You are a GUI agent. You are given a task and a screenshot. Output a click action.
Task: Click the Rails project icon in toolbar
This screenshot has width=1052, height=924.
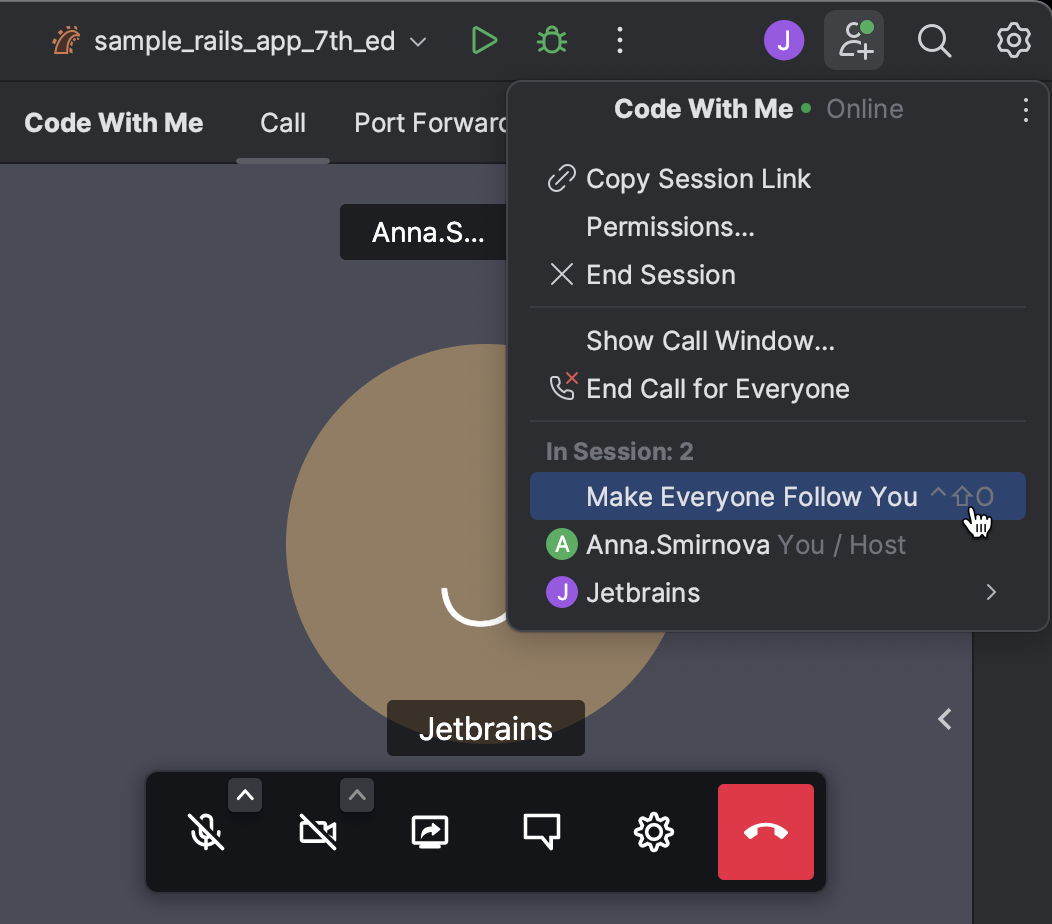click(x=66, y=41)
